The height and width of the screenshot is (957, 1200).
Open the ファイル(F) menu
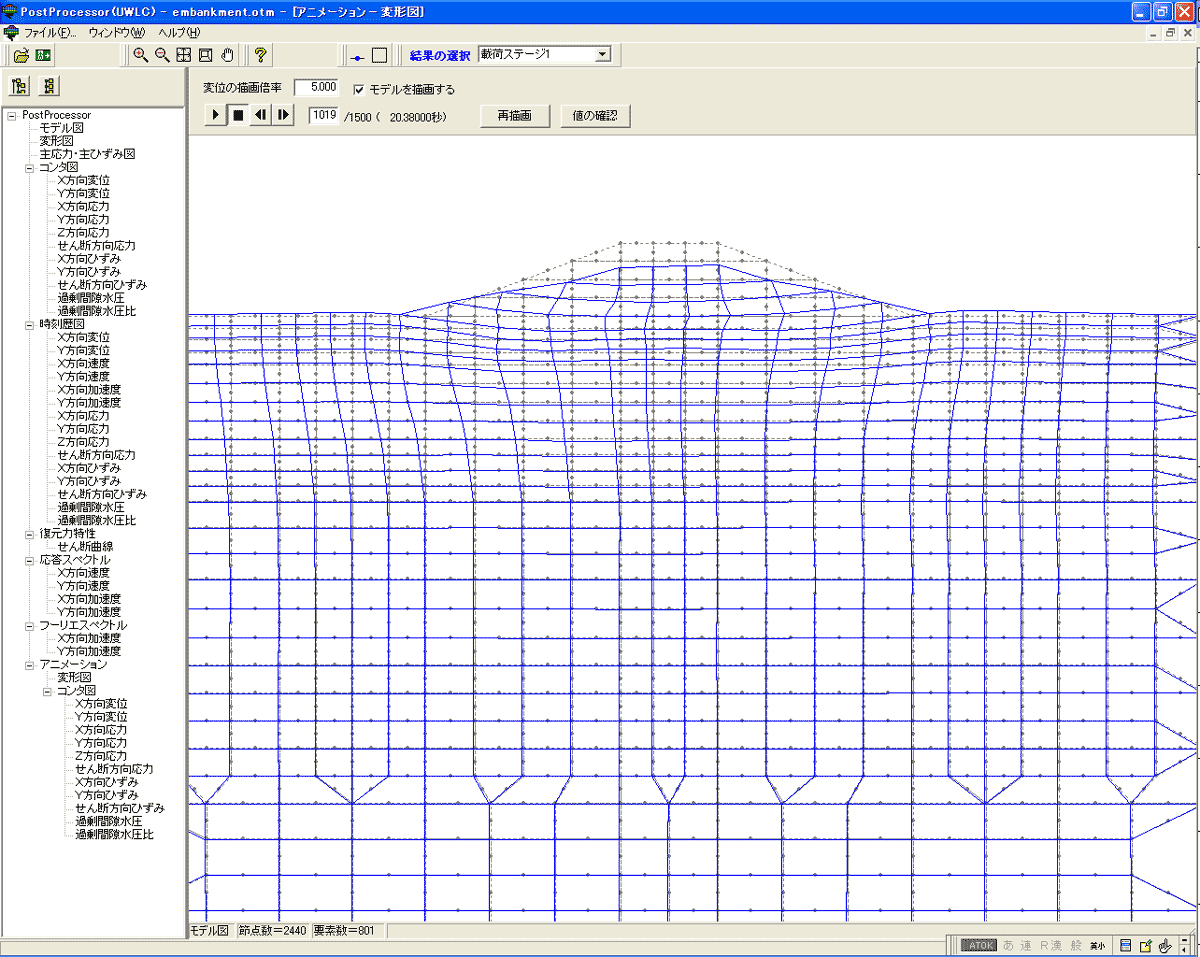[50, 33]
